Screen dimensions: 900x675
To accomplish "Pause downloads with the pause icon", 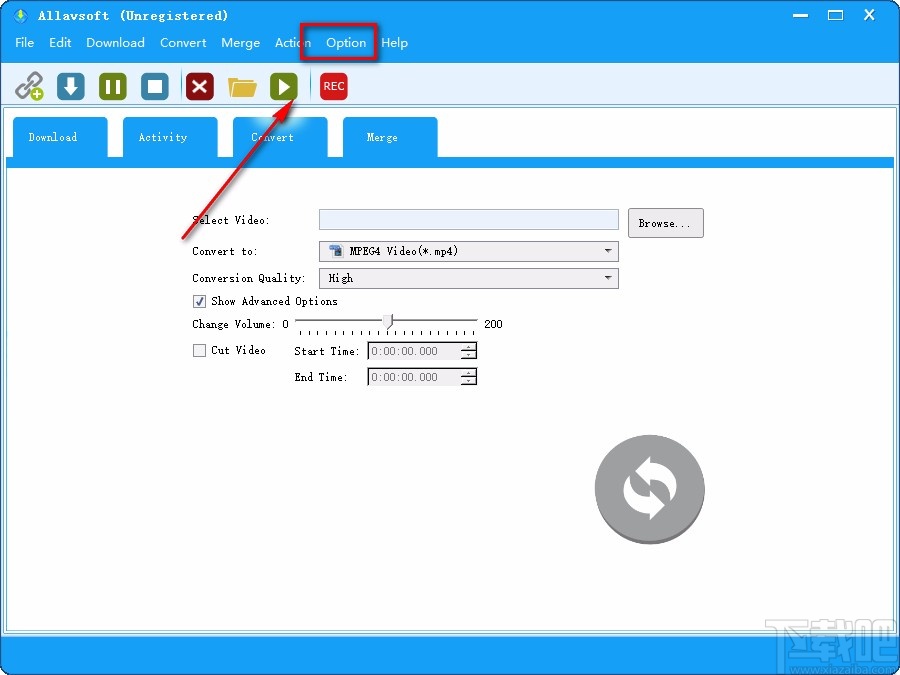I will tap(113, 87).
